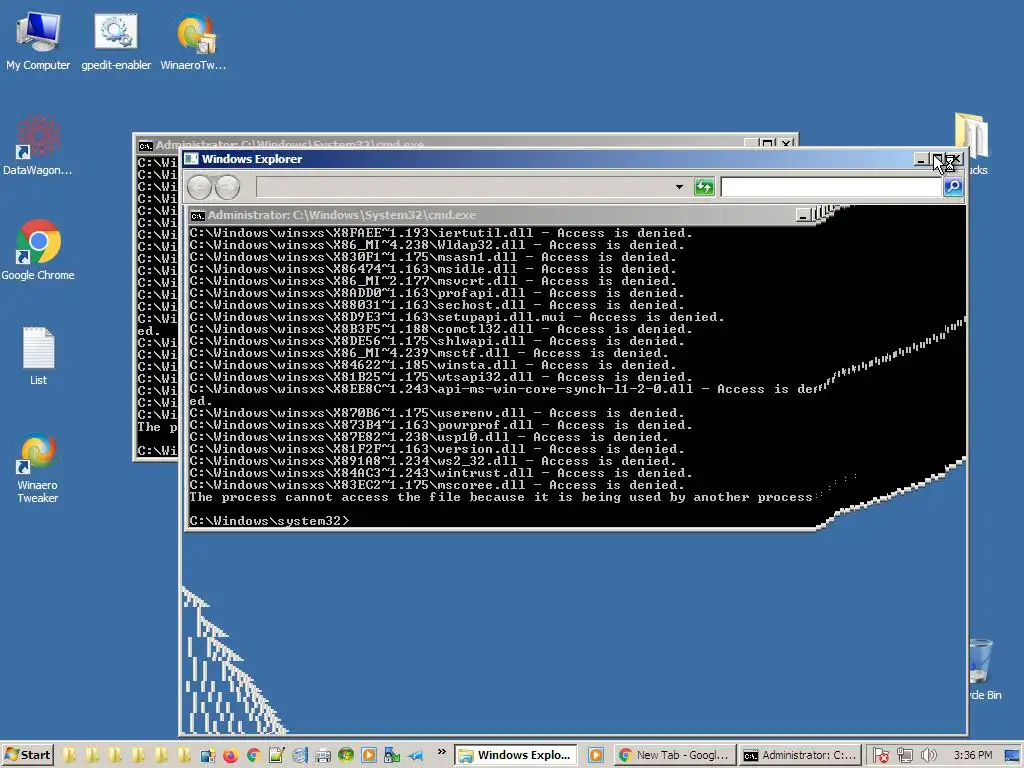Click the foreground cmd.exe system menu icon
1024x768 pixels.
pyautogui.click(x=197, y=216)
